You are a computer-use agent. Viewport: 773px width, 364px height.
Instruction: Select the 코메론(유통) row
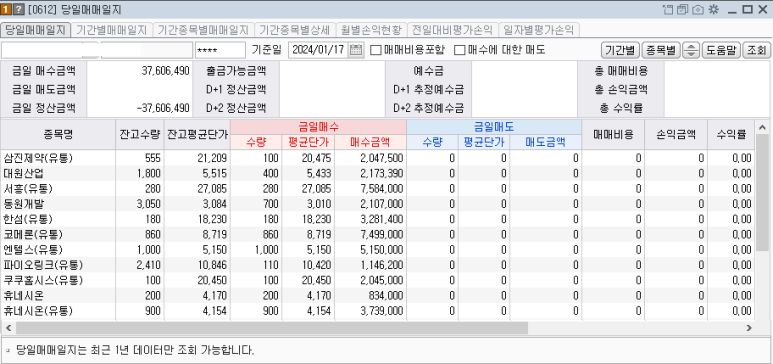click(378, 235)
